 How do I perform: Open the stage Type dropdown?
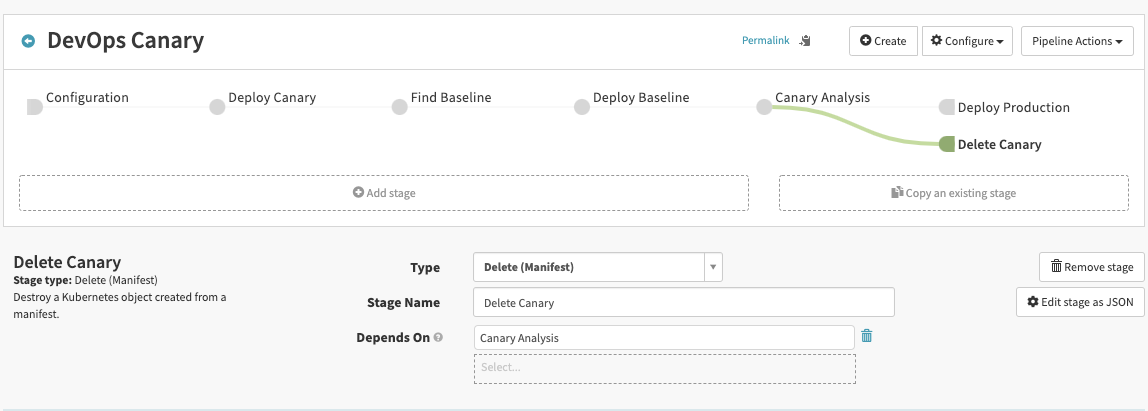pyautogui.click(x=597, y=267)
